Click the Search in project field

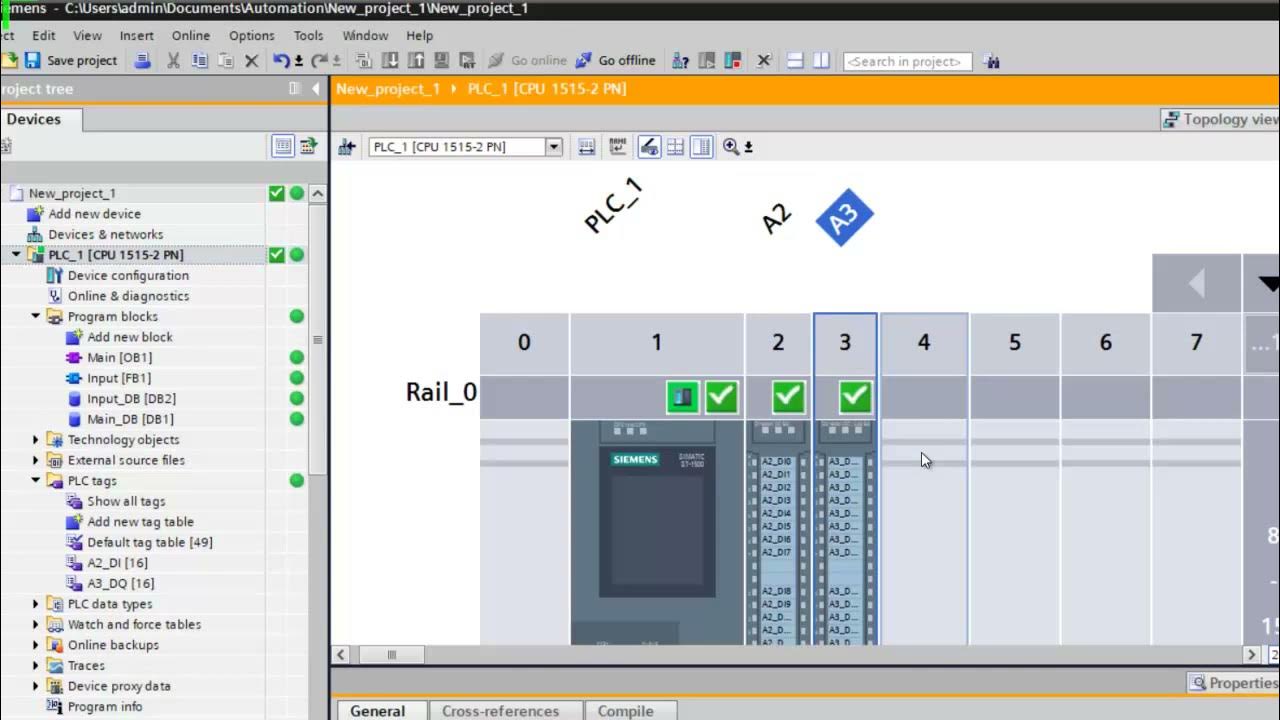[x=907, y=61]
